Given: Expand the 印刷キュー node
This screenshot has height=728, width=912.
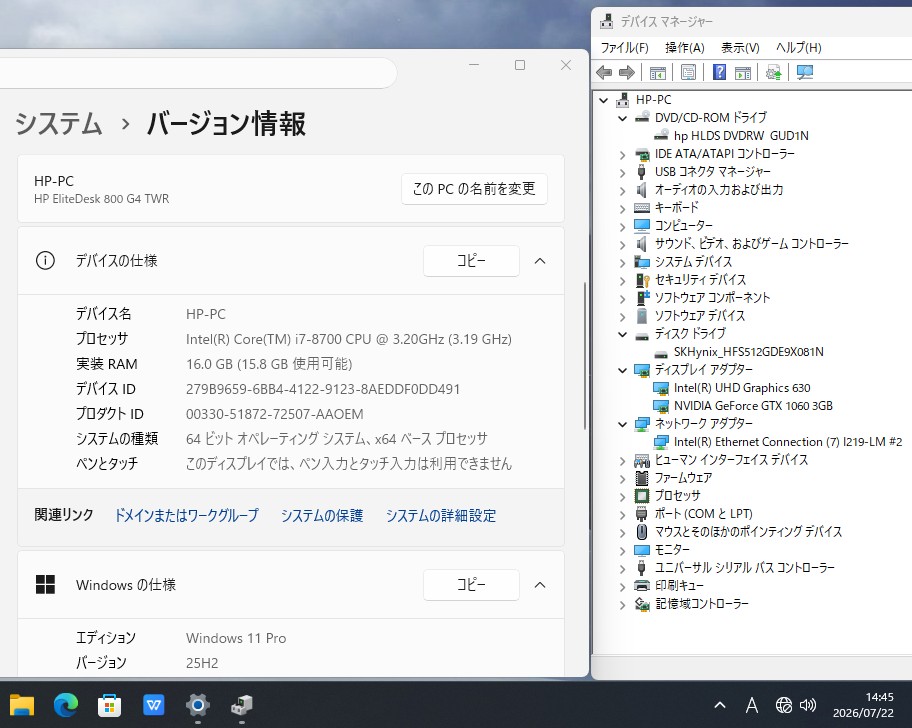Looking at the screenshot, I should click(x=622, y=586).
